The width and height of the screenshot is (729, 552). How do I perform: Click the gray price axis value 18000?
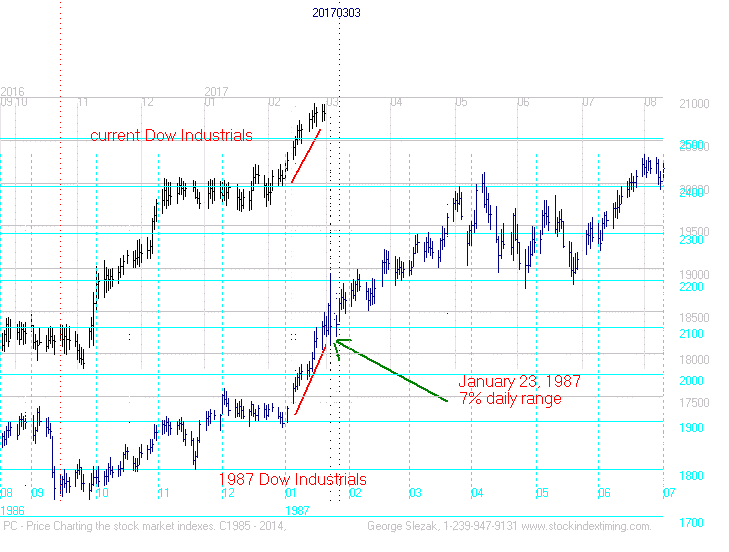point(694,360)
